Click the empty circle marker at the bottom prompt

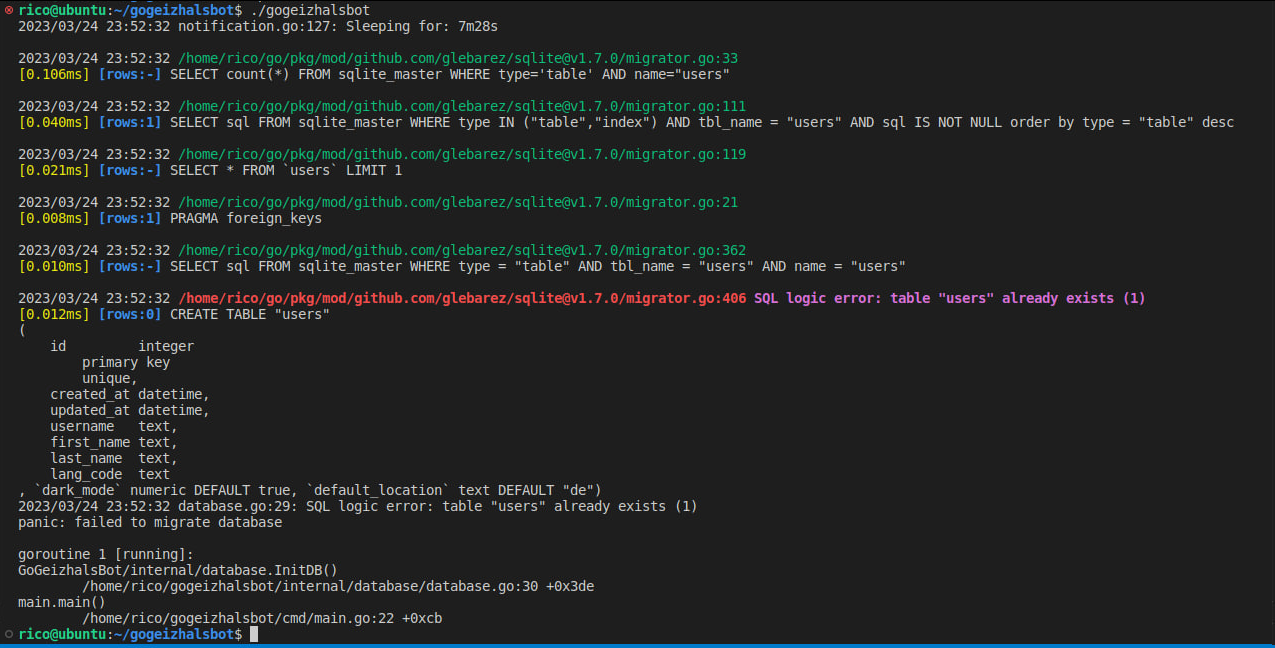point(9,634)
